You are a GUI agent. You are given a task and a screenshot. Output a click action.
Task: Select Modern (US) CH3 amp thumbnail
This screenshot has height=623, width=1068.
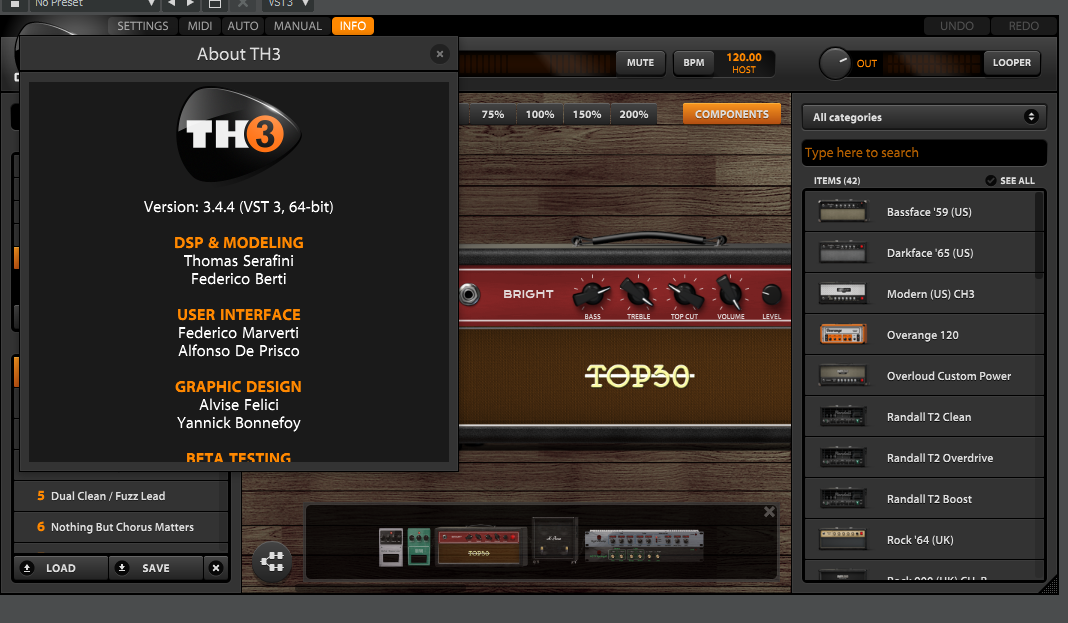click(x=843, y=293)
